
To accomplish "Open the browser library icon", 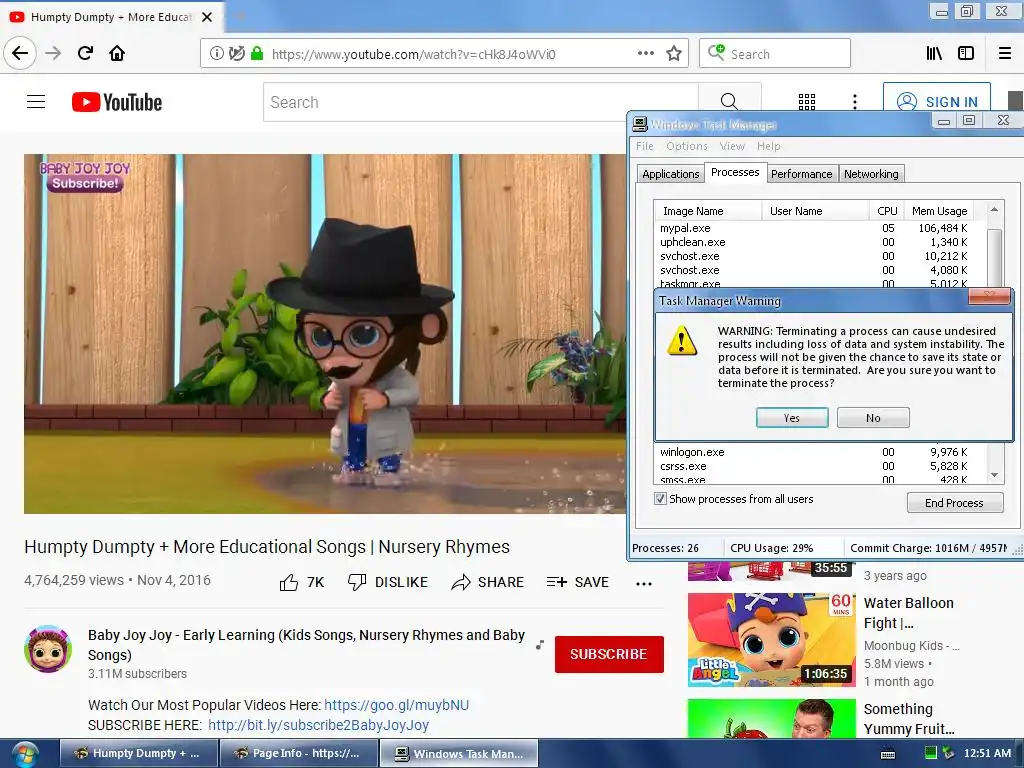I will click(935, 54).
